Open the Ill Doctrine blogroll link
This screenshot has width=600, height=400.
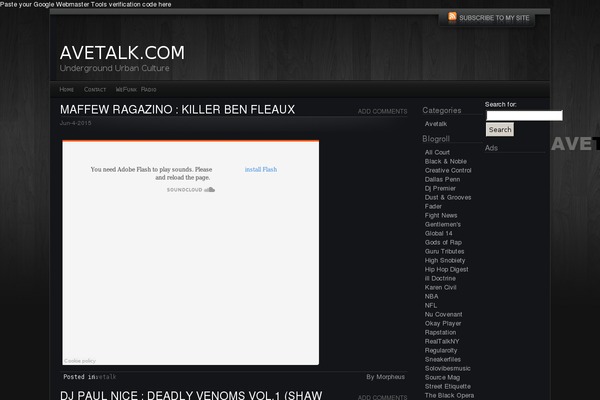coord(440,278)
